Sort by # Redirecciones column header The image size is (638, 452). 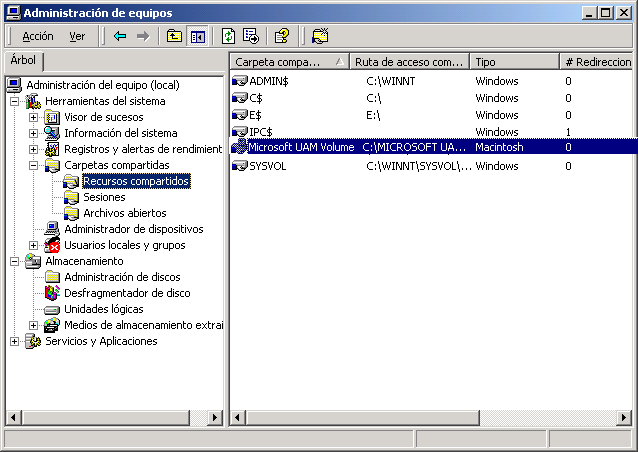click(x=596, y=62)
